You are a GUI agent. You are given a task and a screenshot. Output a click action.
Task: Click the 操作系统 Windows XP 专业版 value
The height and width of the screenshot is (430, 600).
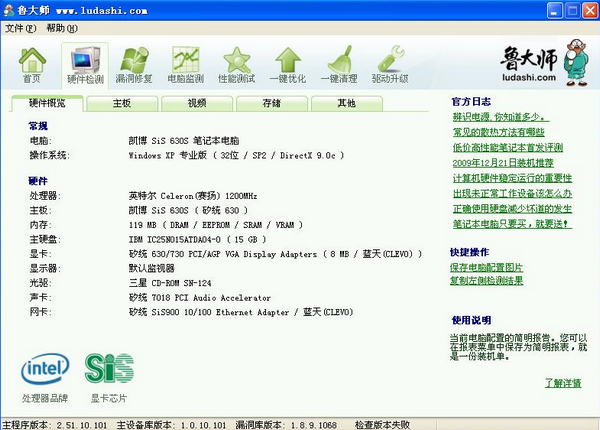tap(236, 155)
